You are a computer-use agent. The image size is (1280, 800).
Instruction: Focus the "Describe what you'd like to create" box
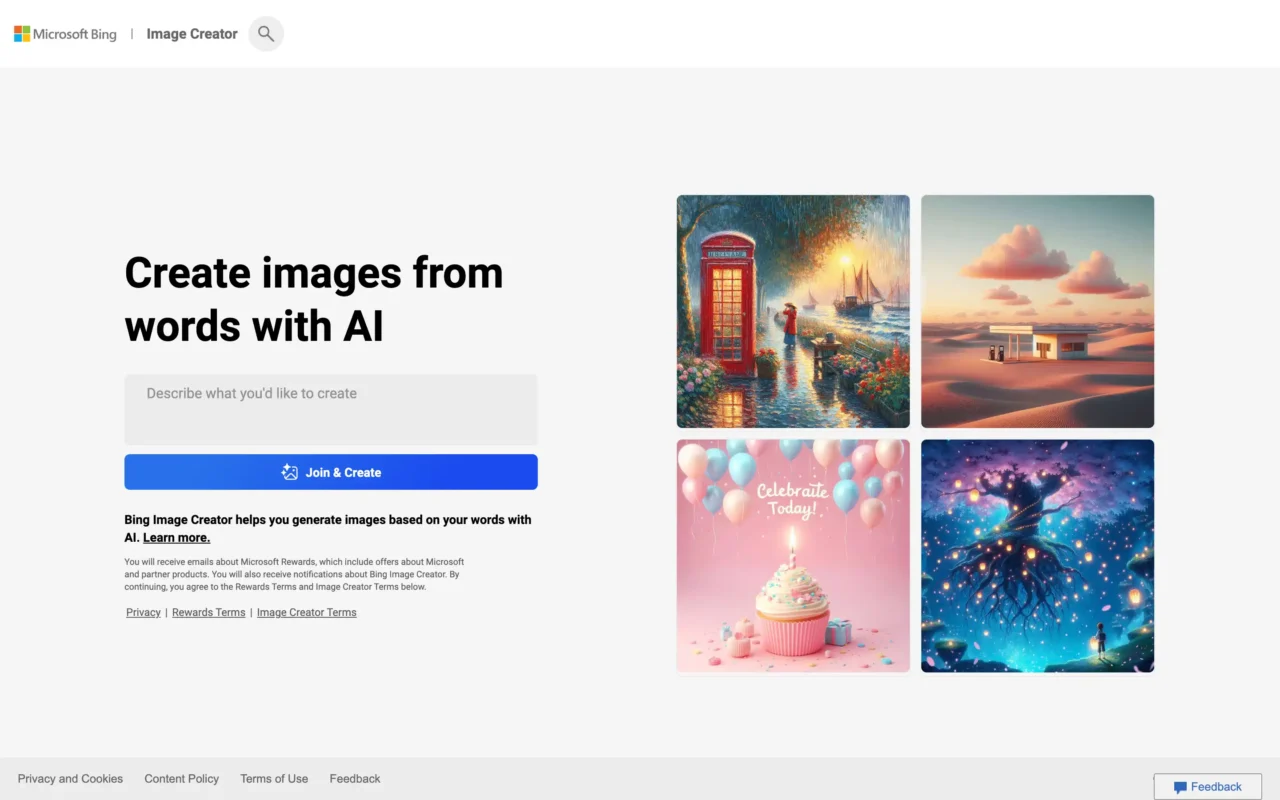pyautogui.click(x=331, y=409)
